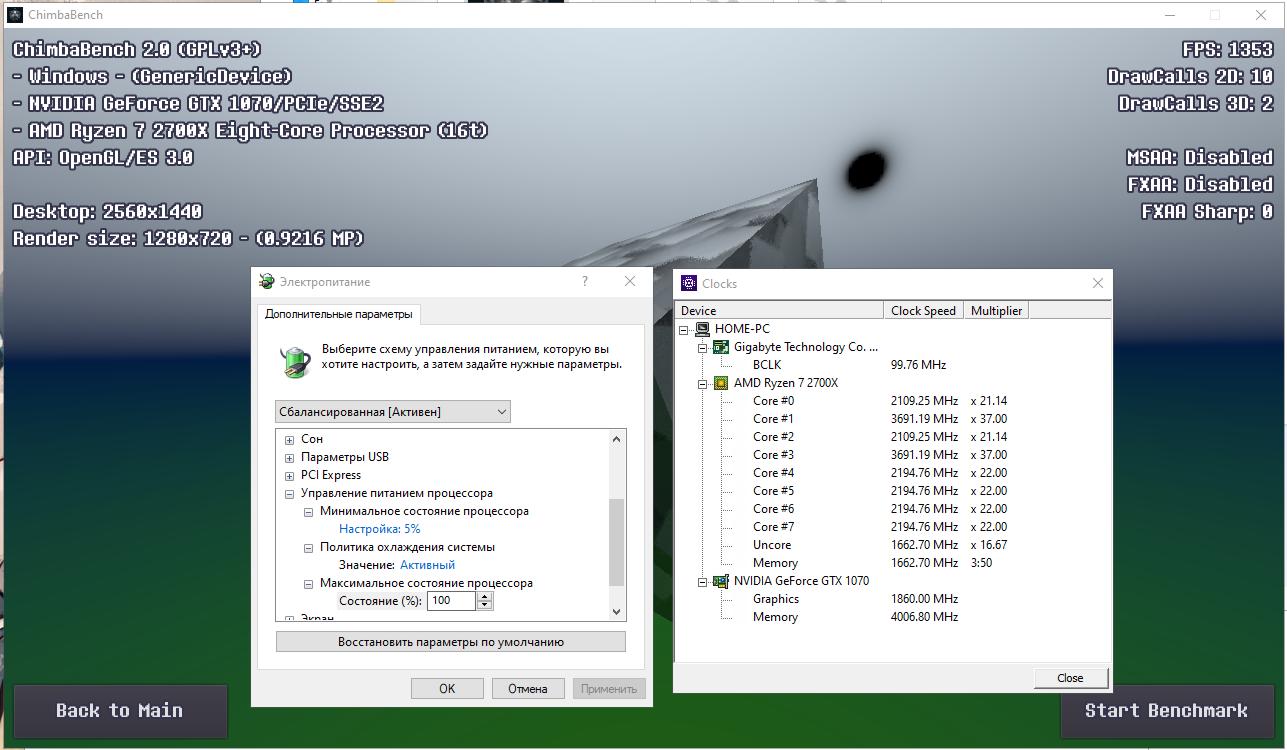Image resolution: width=1287 pixels, height=750 pixels.
Task: Expand the Параметры USB node
Action: tap(289, 457)
